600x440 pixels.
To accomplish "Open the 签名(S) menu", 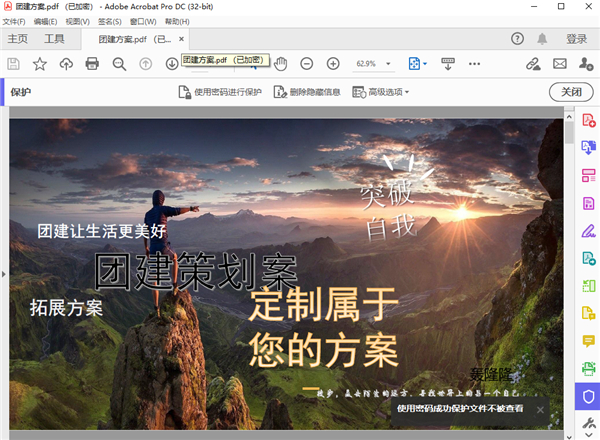I will 109,22.
